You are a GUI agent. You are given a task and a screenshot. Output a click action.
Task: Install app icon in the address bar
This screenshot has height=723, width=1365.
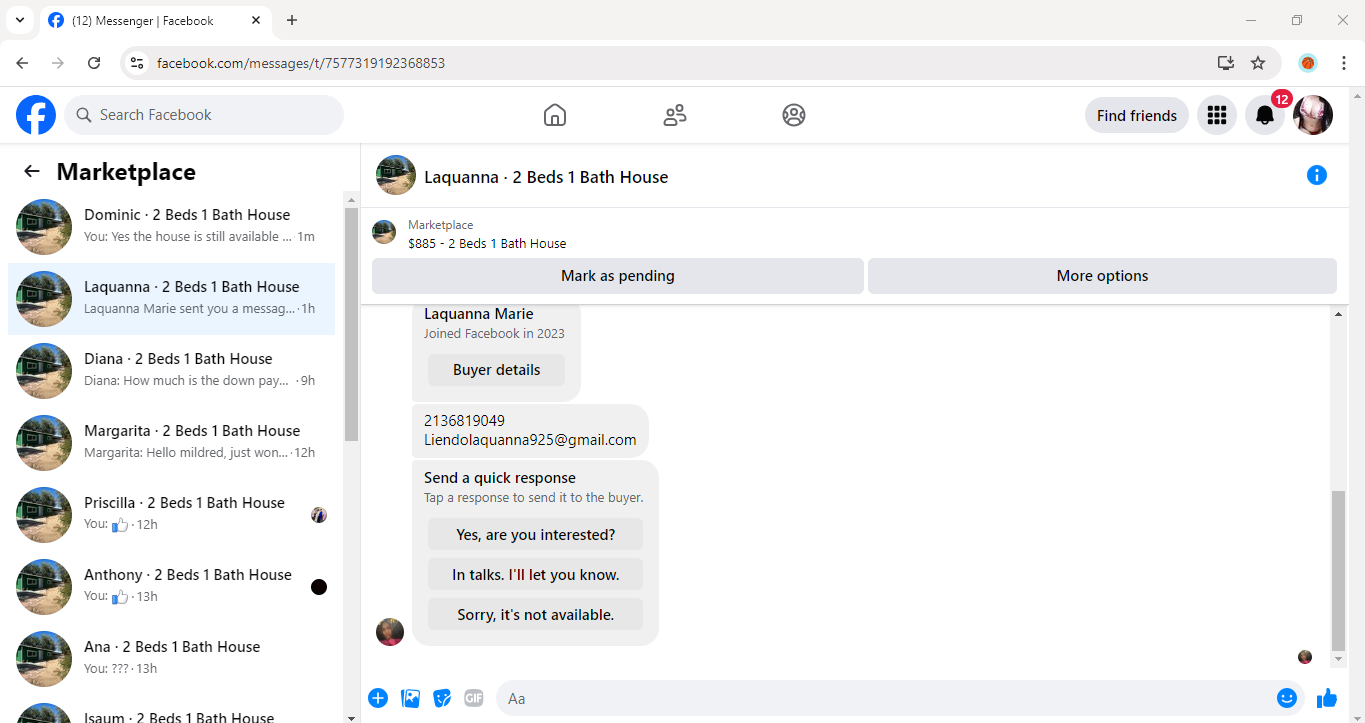[x=1226, y=63]
